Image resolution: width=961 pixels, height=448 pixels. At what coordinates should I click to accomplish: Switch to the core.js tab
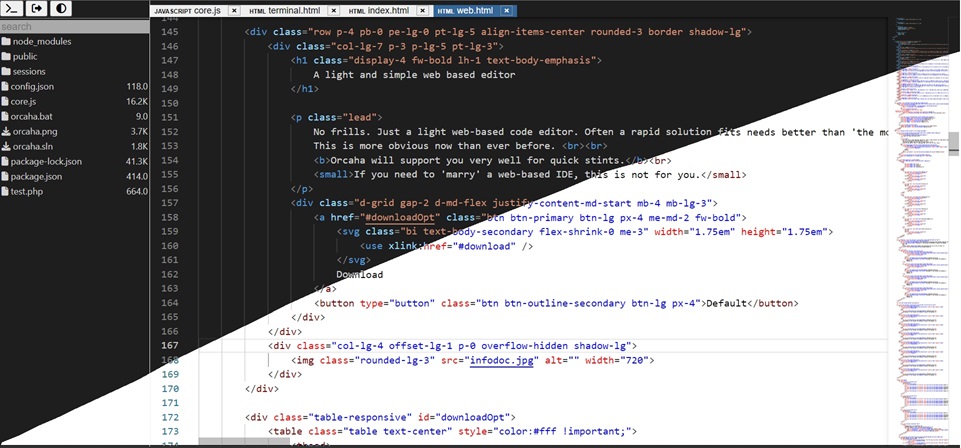[x=189, y=10]
